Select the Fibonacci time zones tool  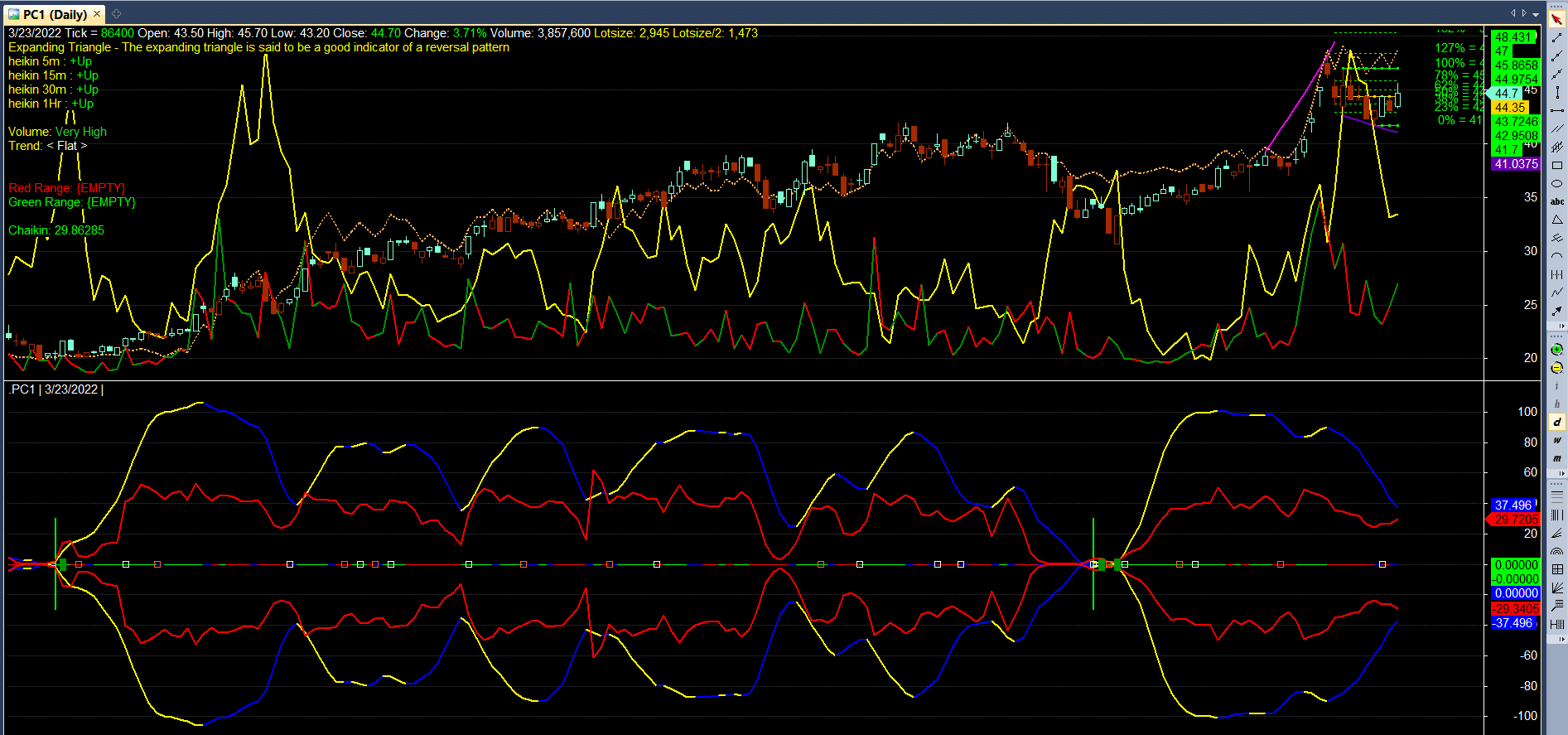(x=1557, y=515)
